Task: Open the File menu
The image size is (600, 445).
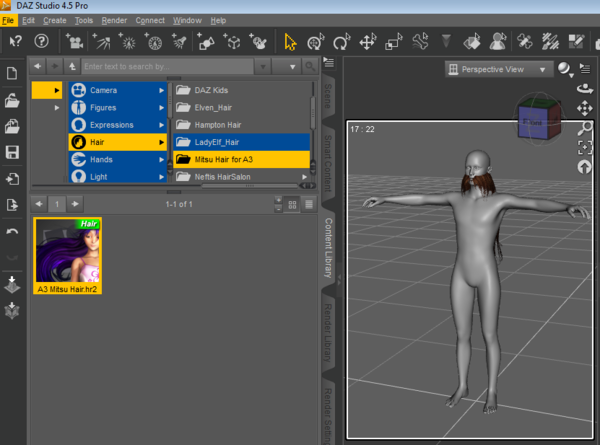Action: click(8, 20)
